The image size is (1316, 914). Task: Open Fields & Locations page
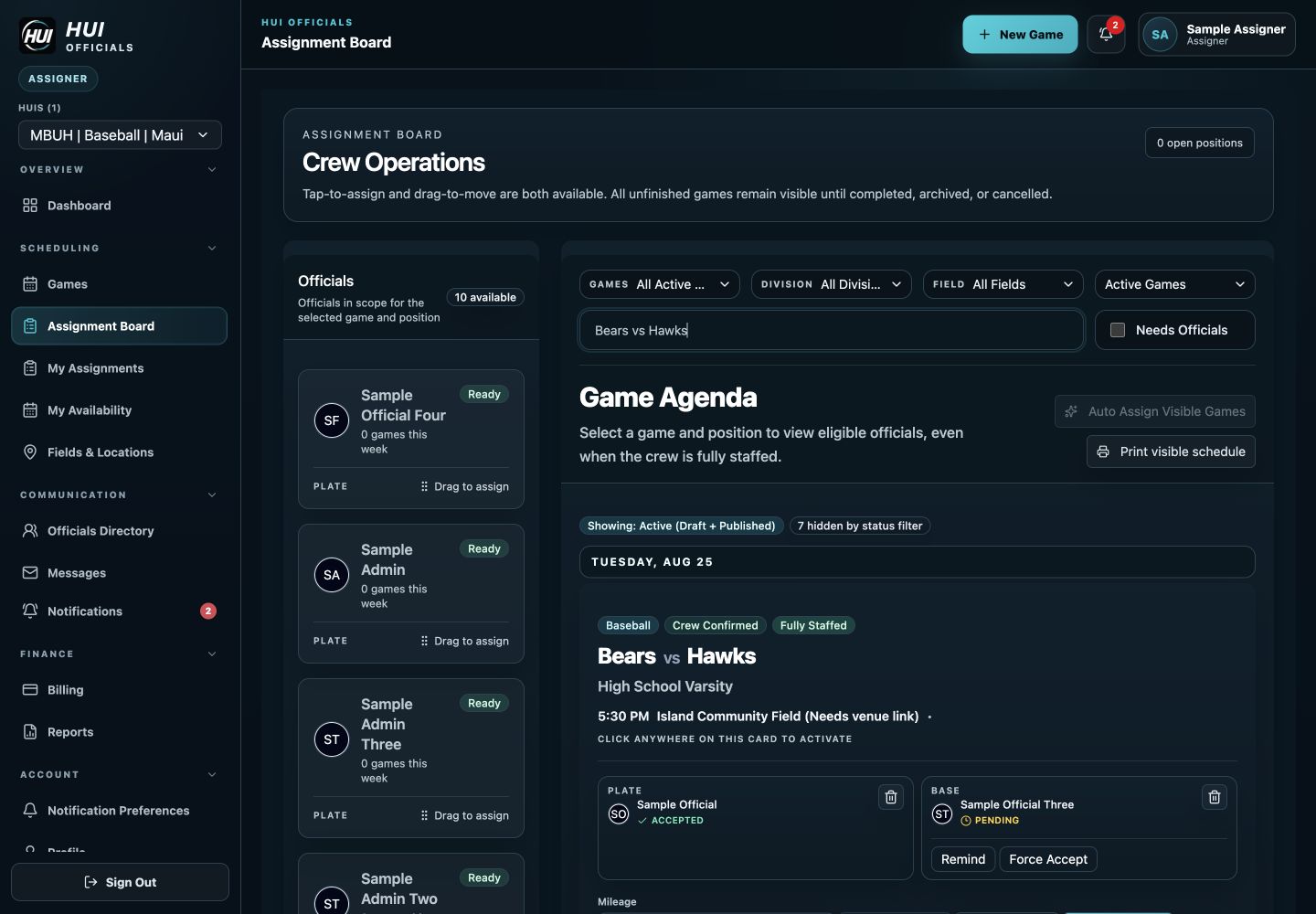coord(119,452)
